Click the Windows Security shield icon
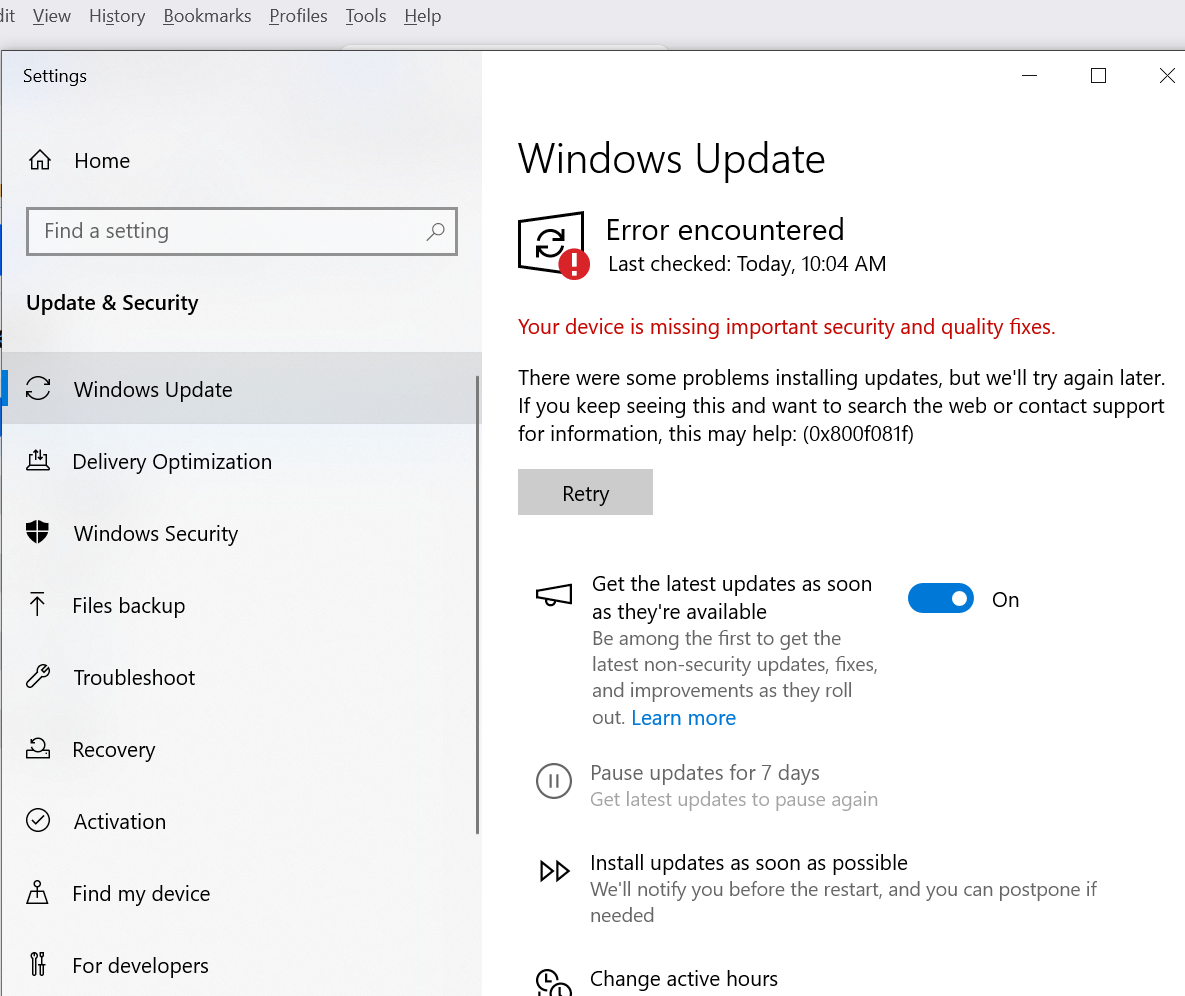1185x996 pixels. coord(37,532)
